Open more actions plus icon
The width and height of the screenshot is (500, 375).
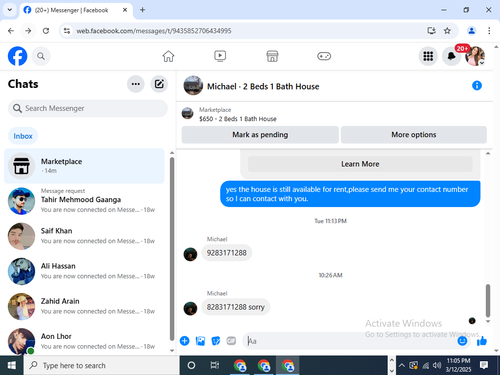pos(185,341)
